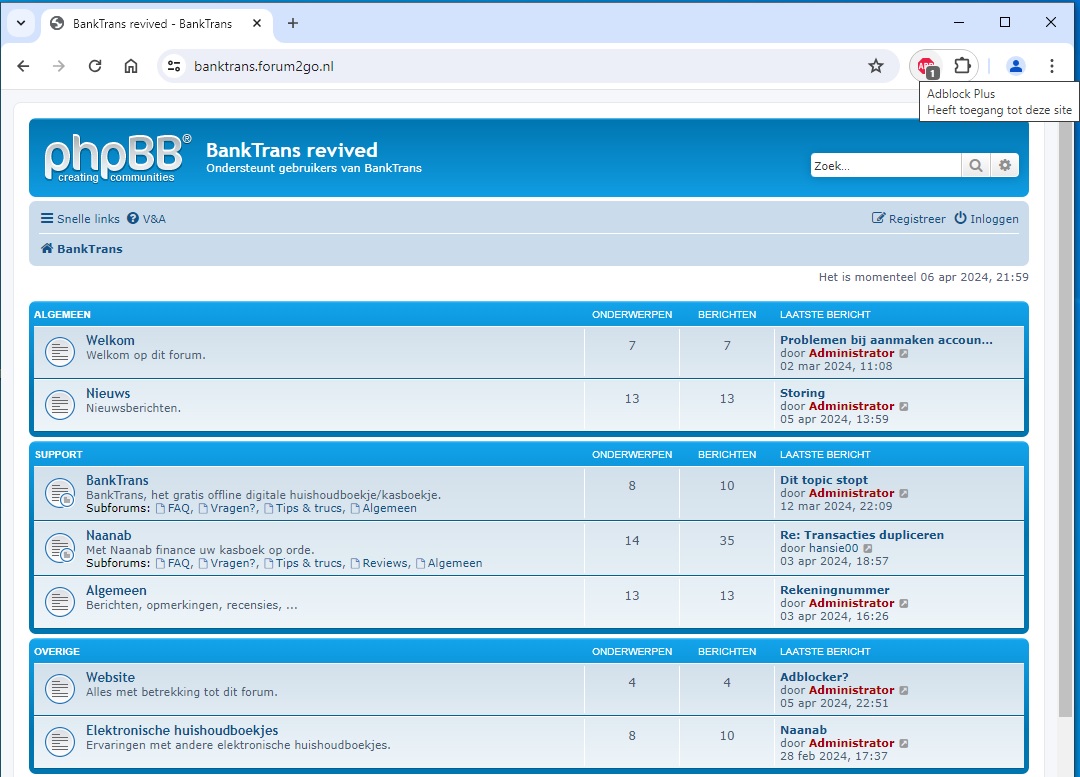View latest post icon in Nieuws row
1080x777 pixels.
904,407
